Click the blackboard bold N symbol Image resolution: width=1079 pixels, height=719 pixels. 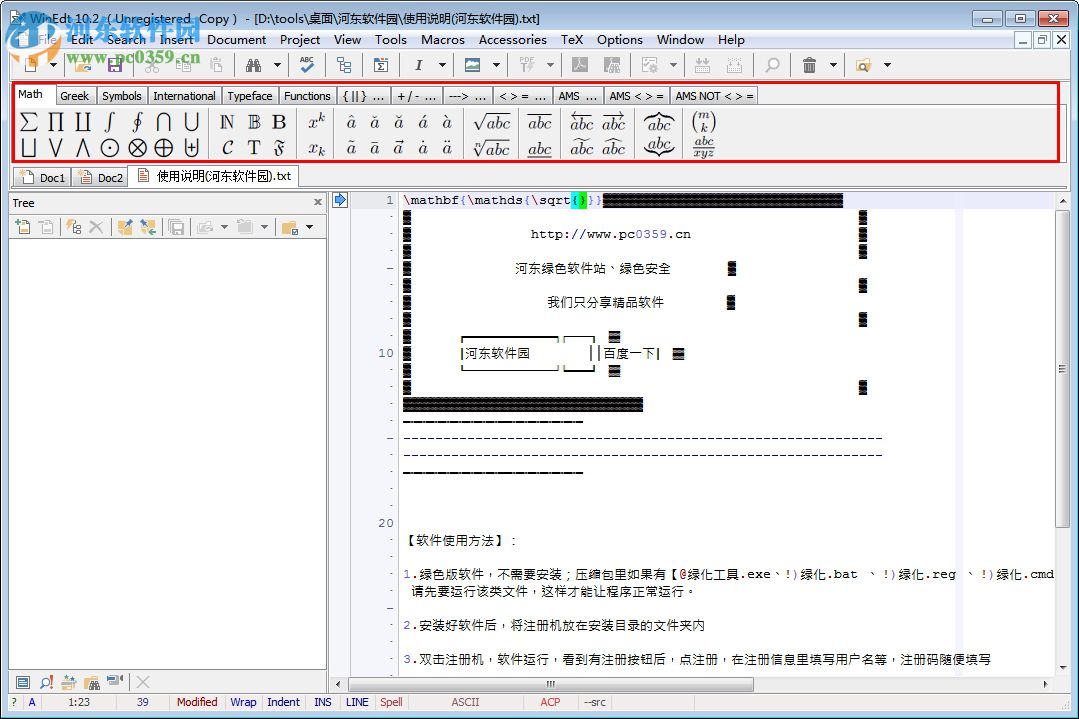tap(228, 123)
